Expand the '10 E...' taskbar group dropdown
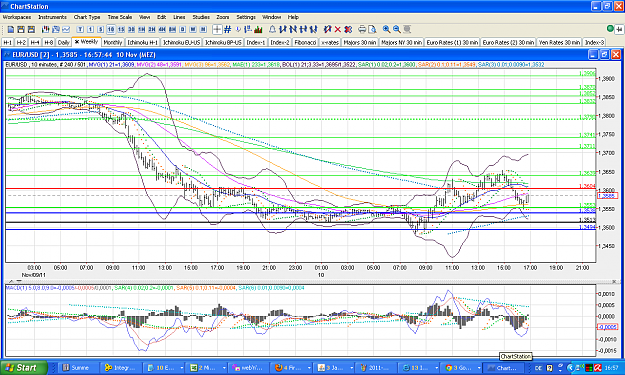Viewport: 625px width, 375px height. [181, 367]
